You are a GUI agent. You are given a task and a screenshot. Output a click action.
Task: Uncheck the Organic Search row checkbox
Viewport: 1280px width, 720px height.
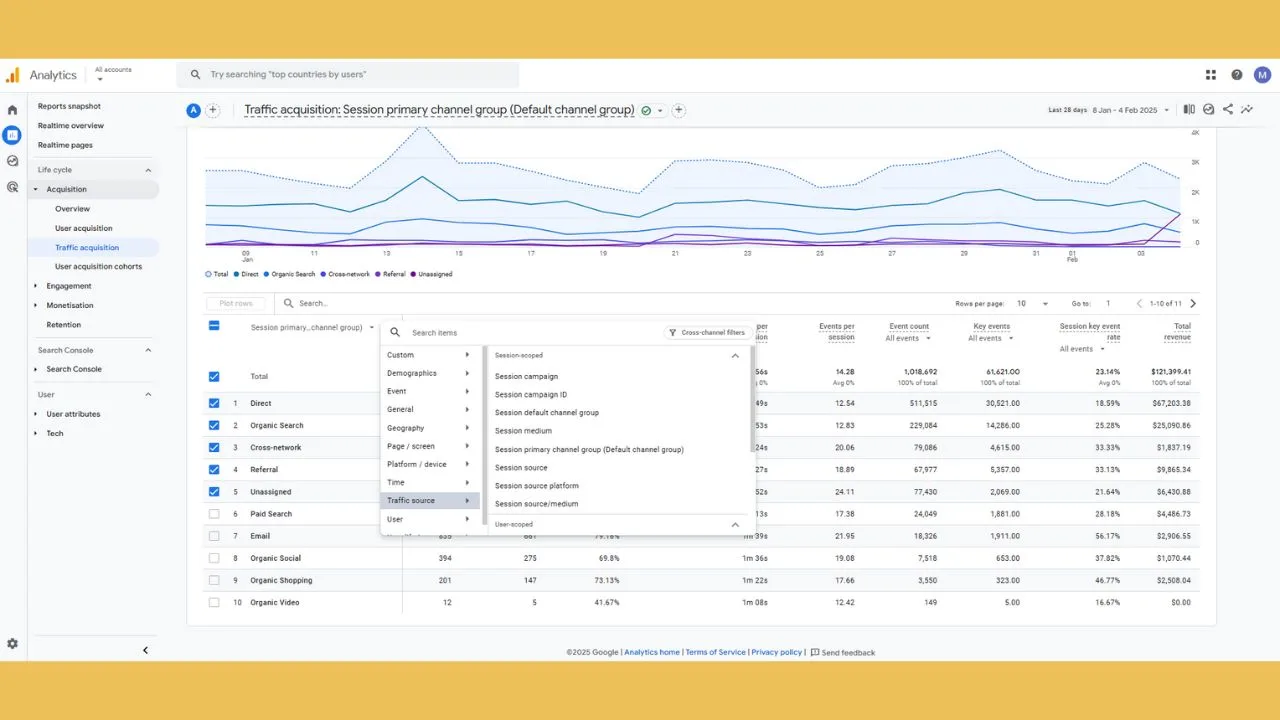[214, 425]
